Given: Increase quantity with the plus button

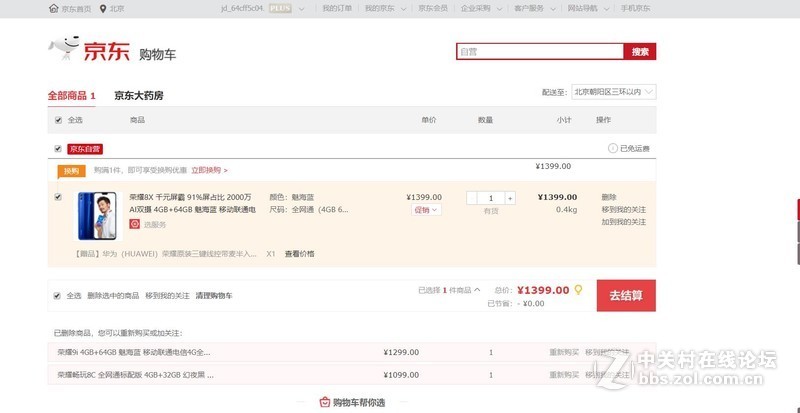Looking at the screenshot, I should click(510, 198).
